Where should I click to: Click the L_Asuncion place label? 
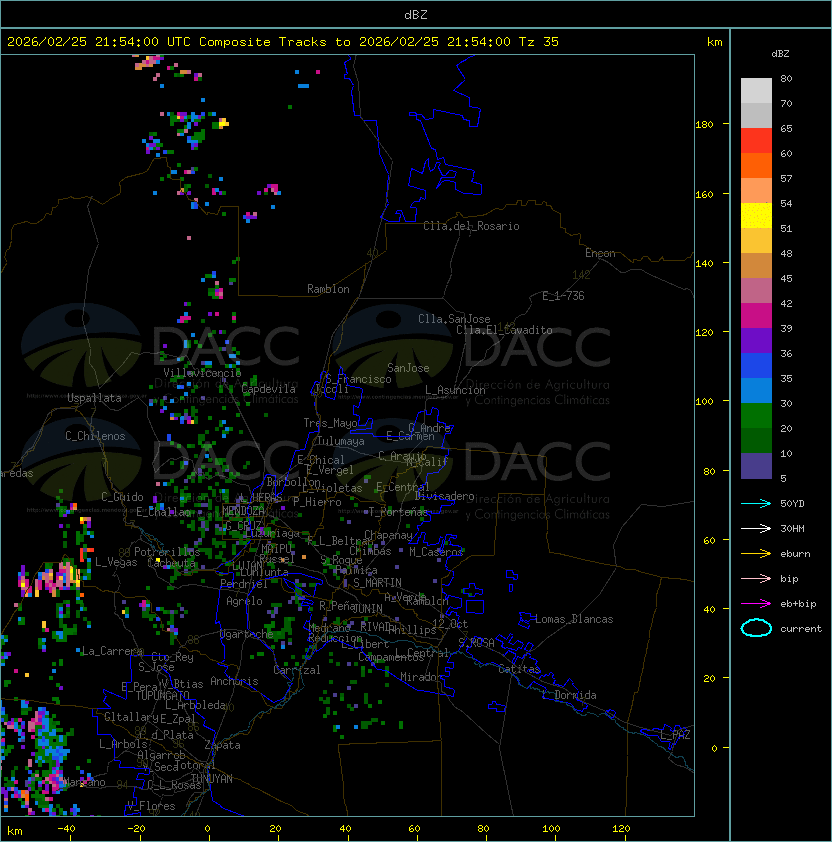point(455,390)
